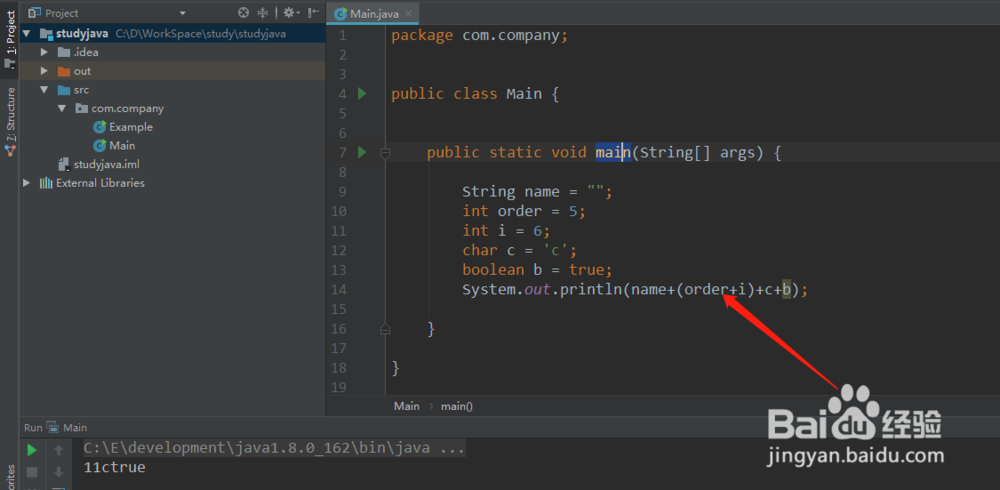Collapse the com.company package
The height and width of the screenshot is (490, 1000).
pyautogui.click(x=62, y=108)
